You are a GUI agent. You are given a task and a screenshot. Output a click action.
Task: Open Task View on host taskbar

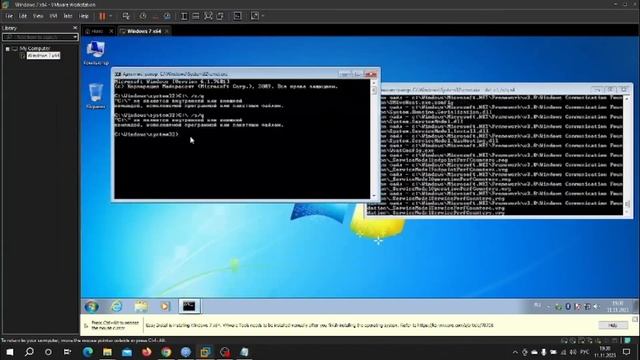(x=67, y=352)
